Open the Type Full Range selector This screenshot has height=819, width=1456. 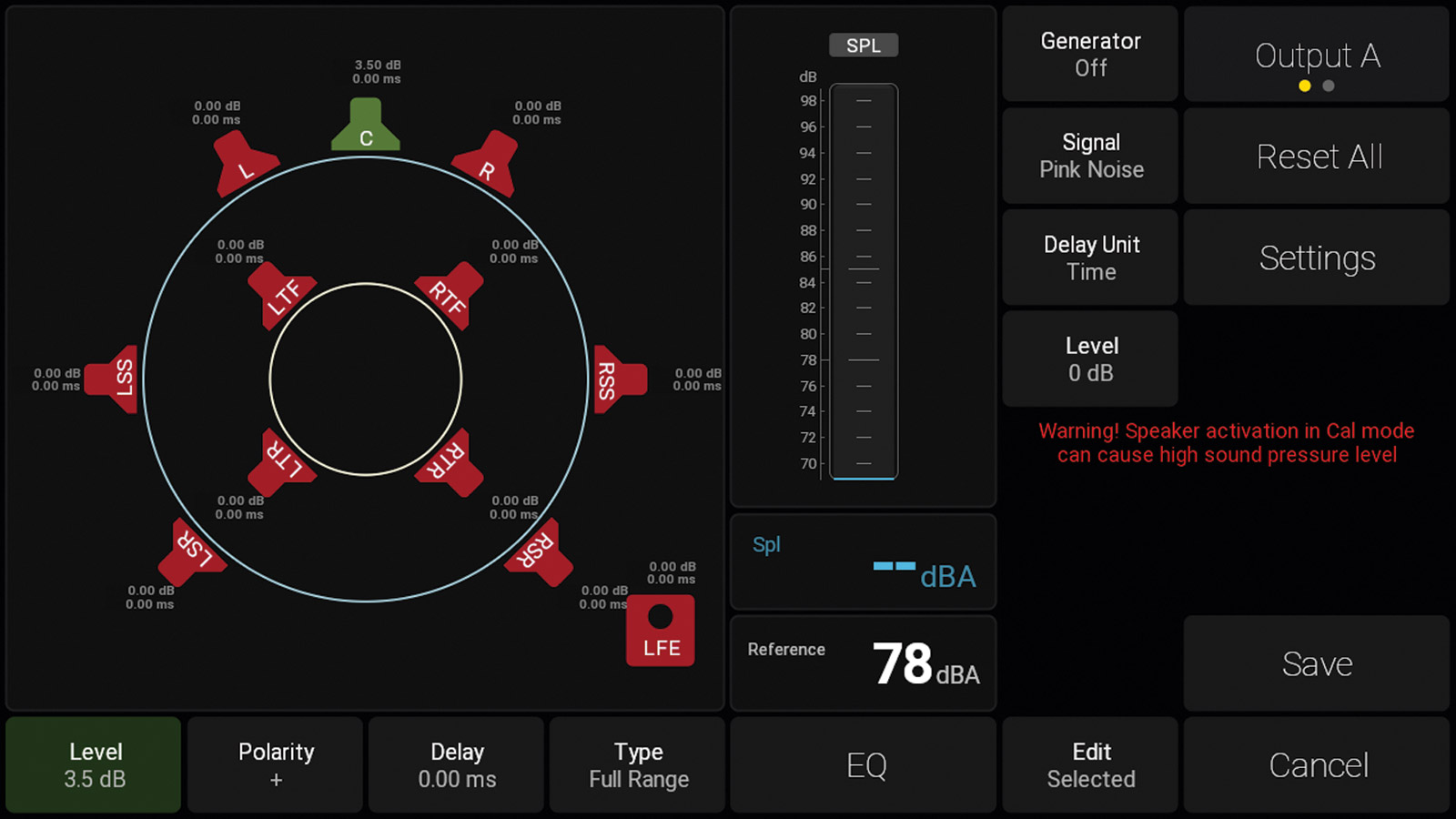[x=638, y=765]
